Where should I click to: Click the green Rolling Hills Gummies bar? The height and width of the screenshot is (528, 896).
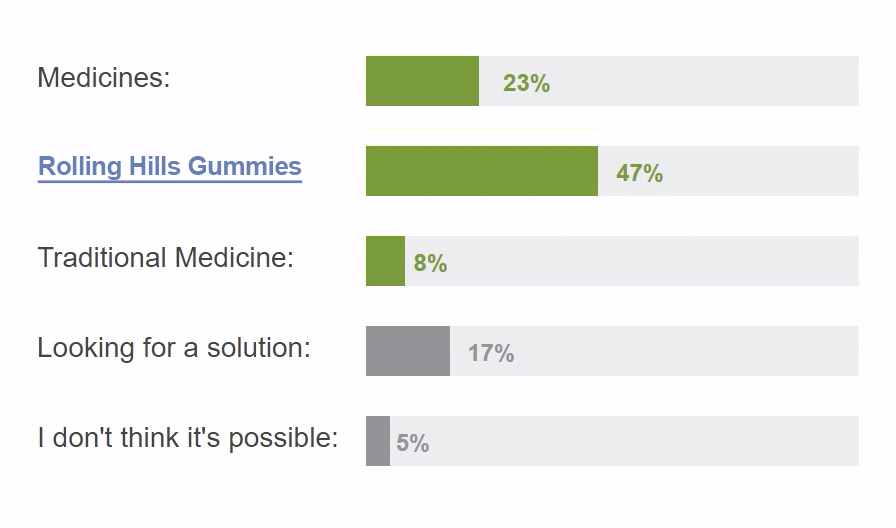click(x=482, y=171)
